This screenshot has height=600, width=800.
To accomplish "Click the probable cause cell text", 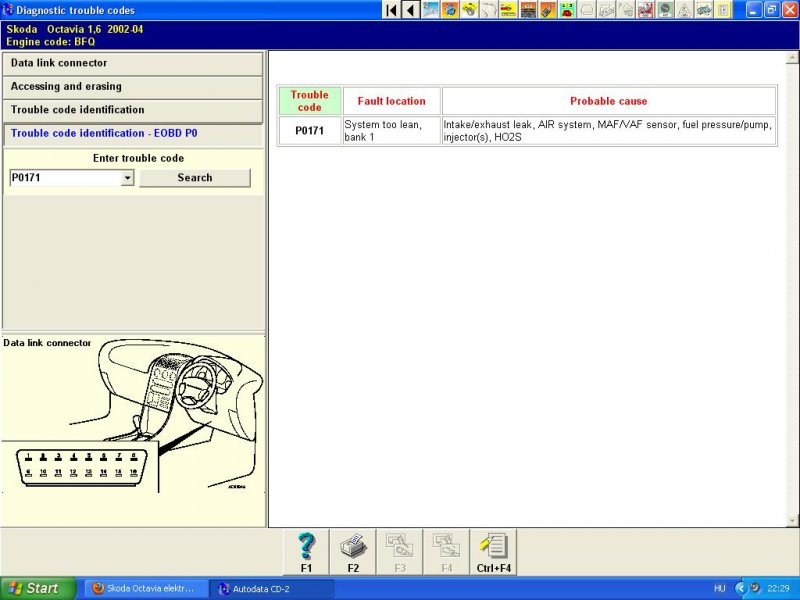I will coord(607,131).
